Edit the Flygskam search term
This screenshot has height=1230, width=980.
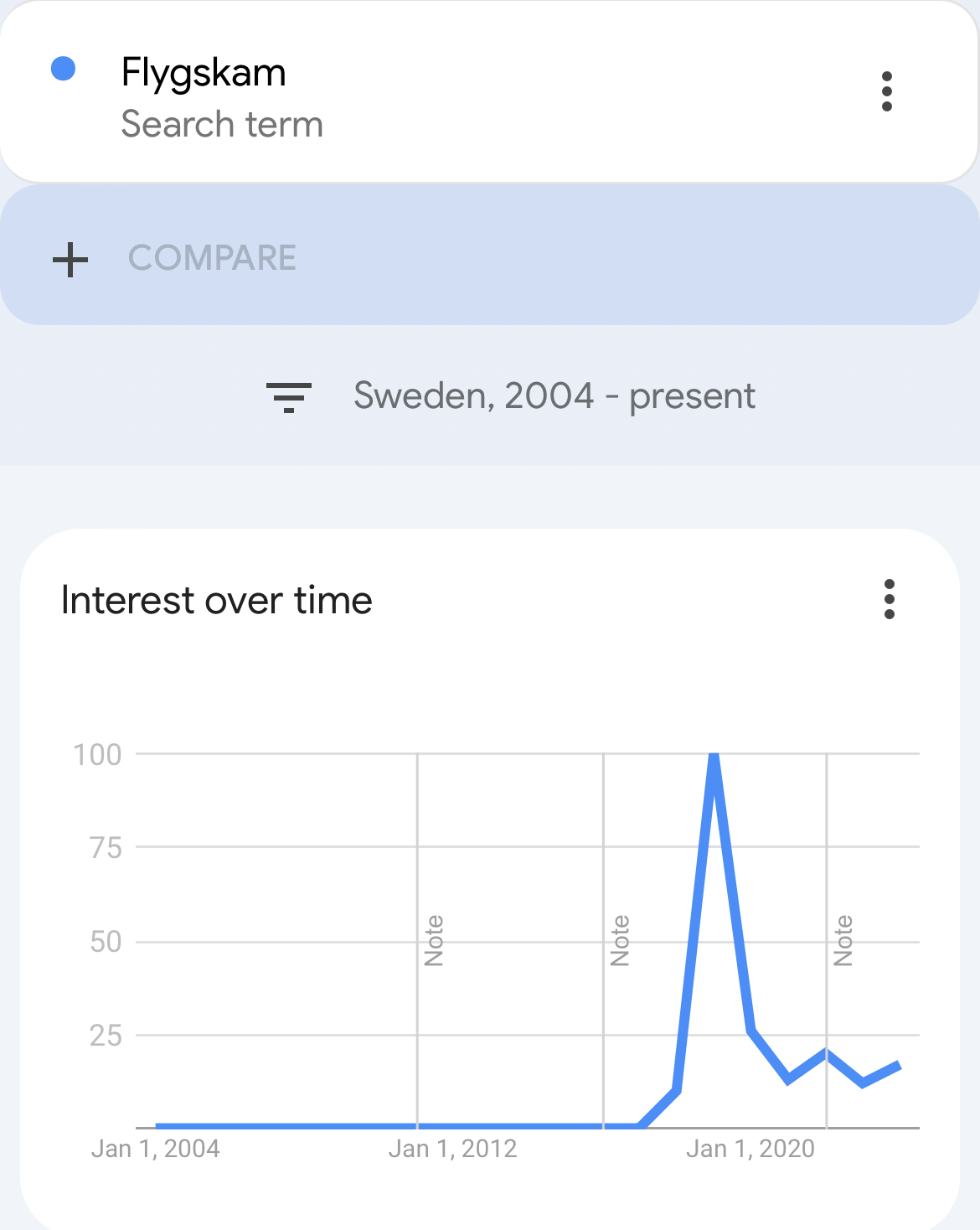204,72
